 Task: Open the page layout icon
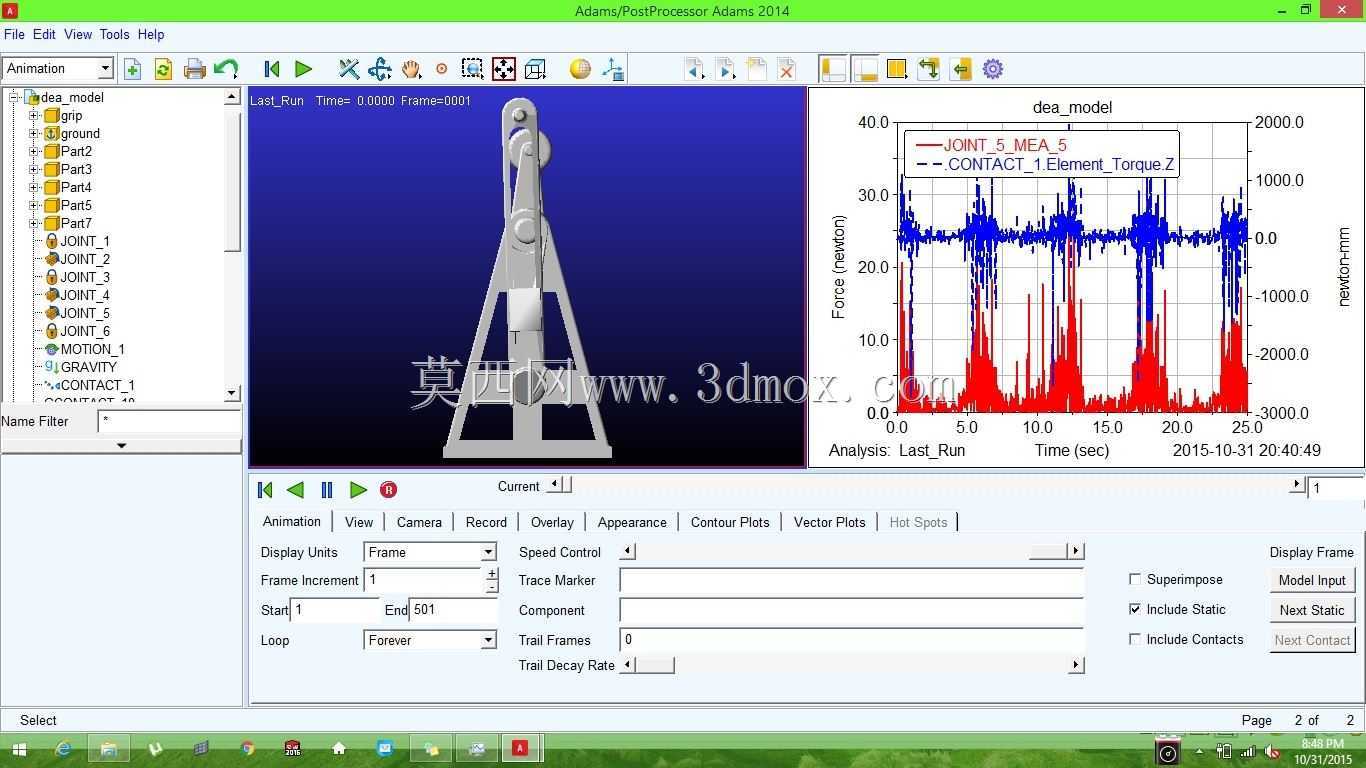pyautogui.click(x=897, y=69)
